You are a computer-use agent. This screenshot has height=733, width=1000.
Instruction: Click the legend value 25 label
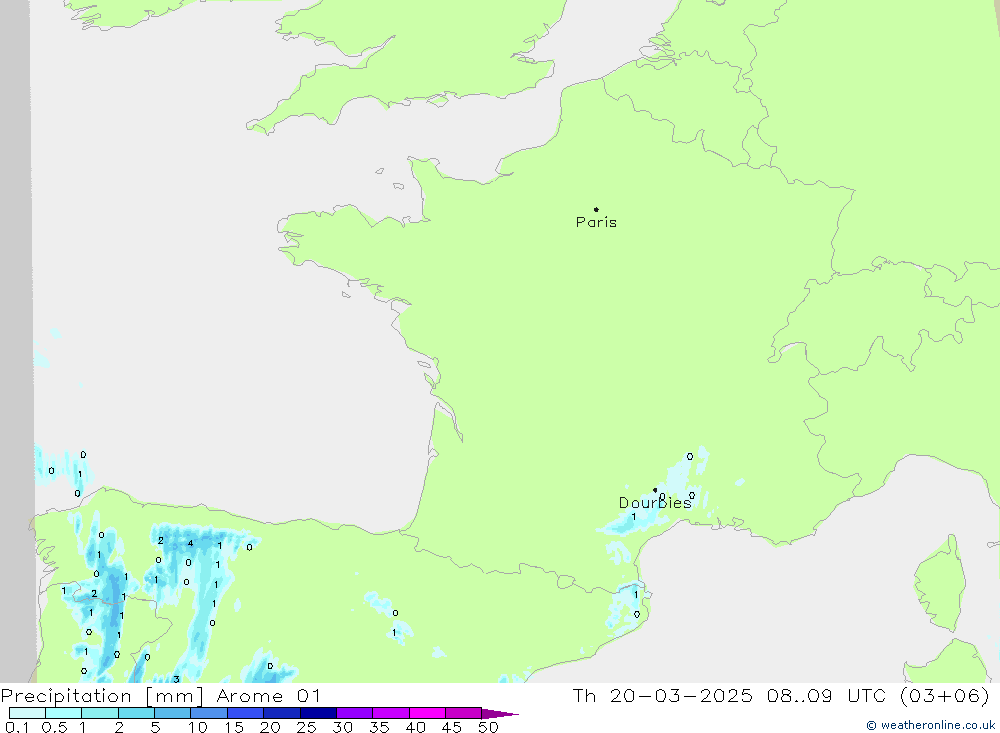click(x=306, y=727)
